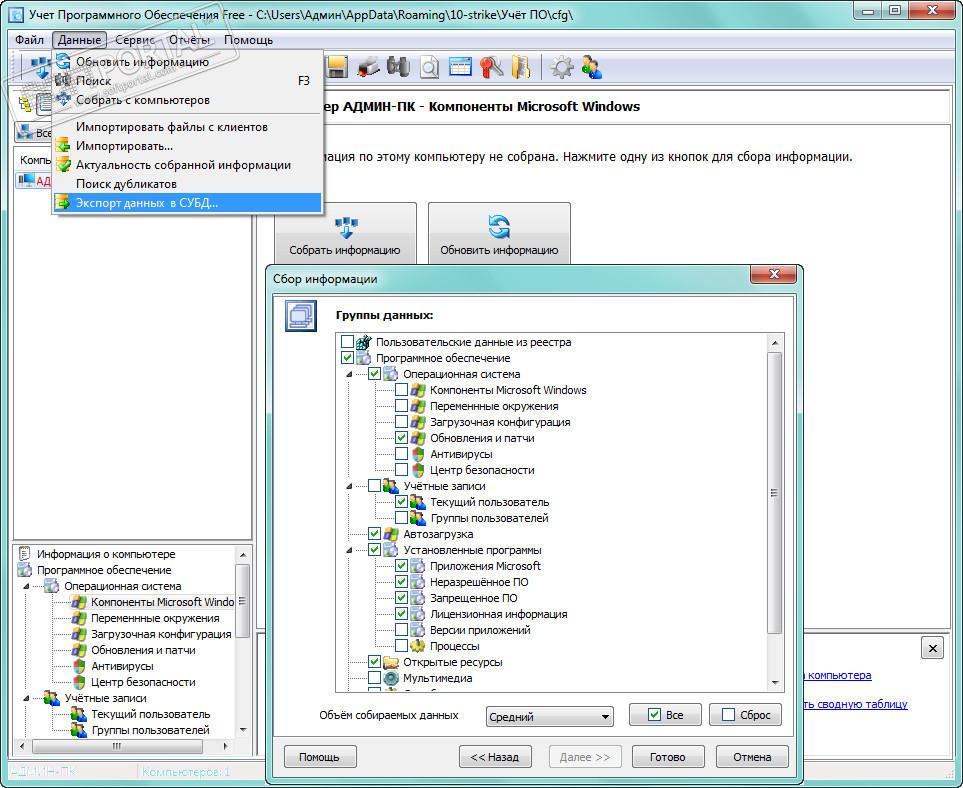
Task: Select Актуальность собранной информации menu entry
Action: coord(187,165)
